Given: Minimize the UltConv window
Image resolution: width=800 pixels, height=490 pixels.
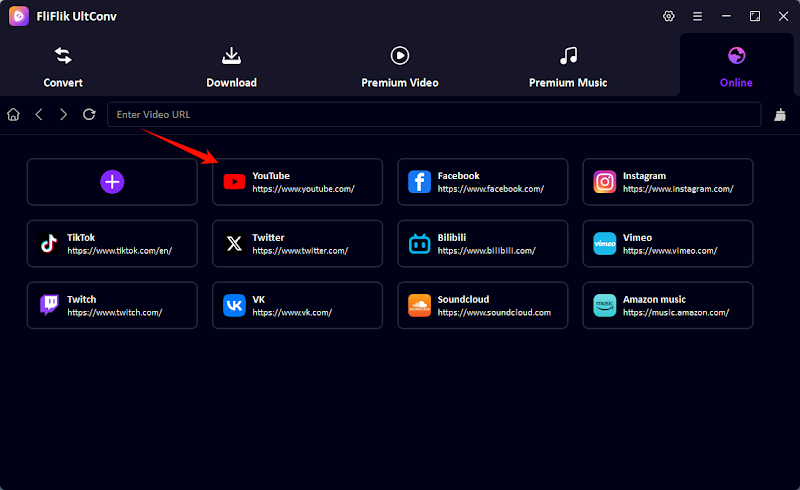Looking at the screenshot, I should pyautogui.click(x=726, y=16).
